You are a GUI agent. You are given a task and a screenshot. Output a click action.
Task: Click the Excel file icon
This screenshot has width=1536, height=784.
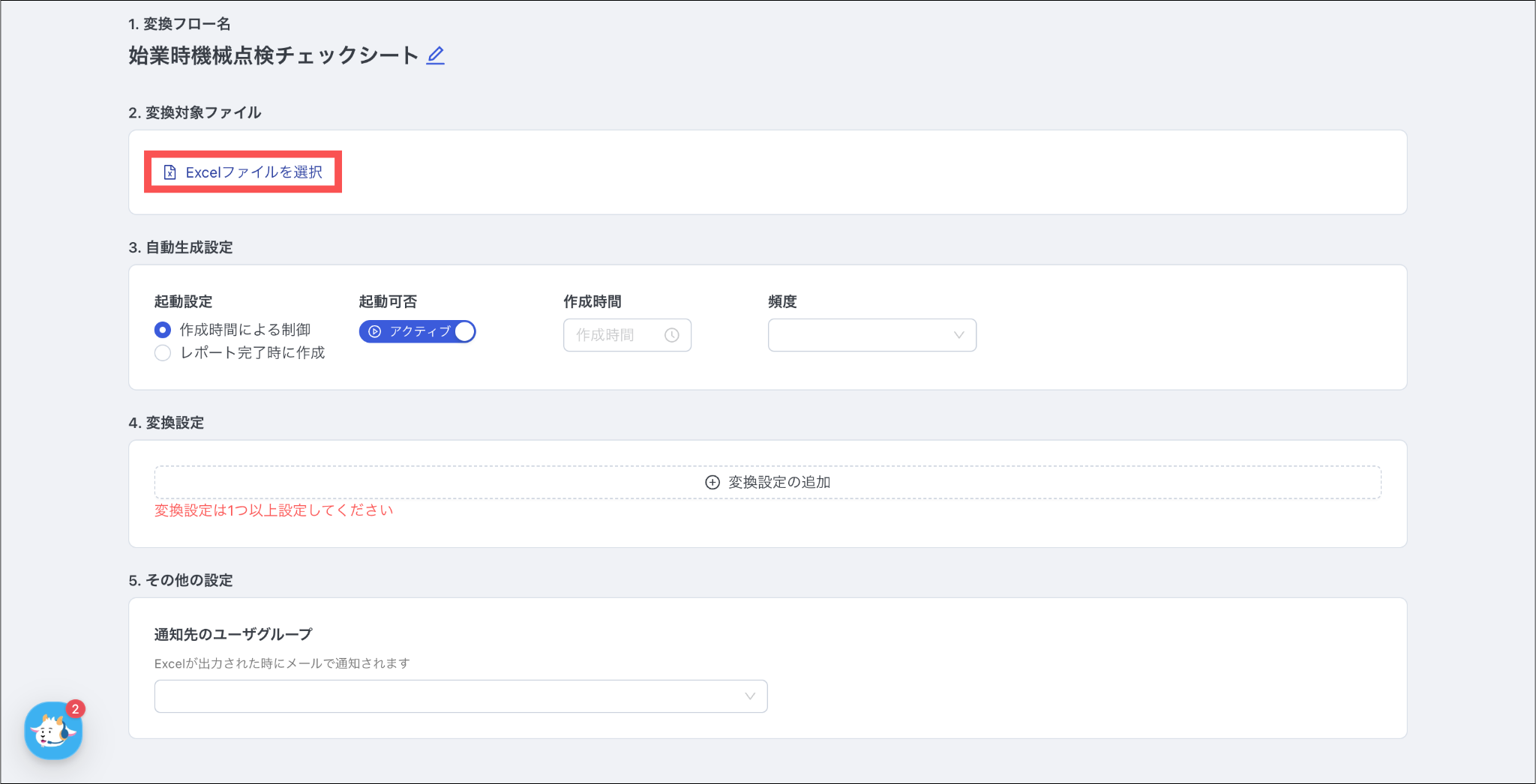click(x=170, y=172)
